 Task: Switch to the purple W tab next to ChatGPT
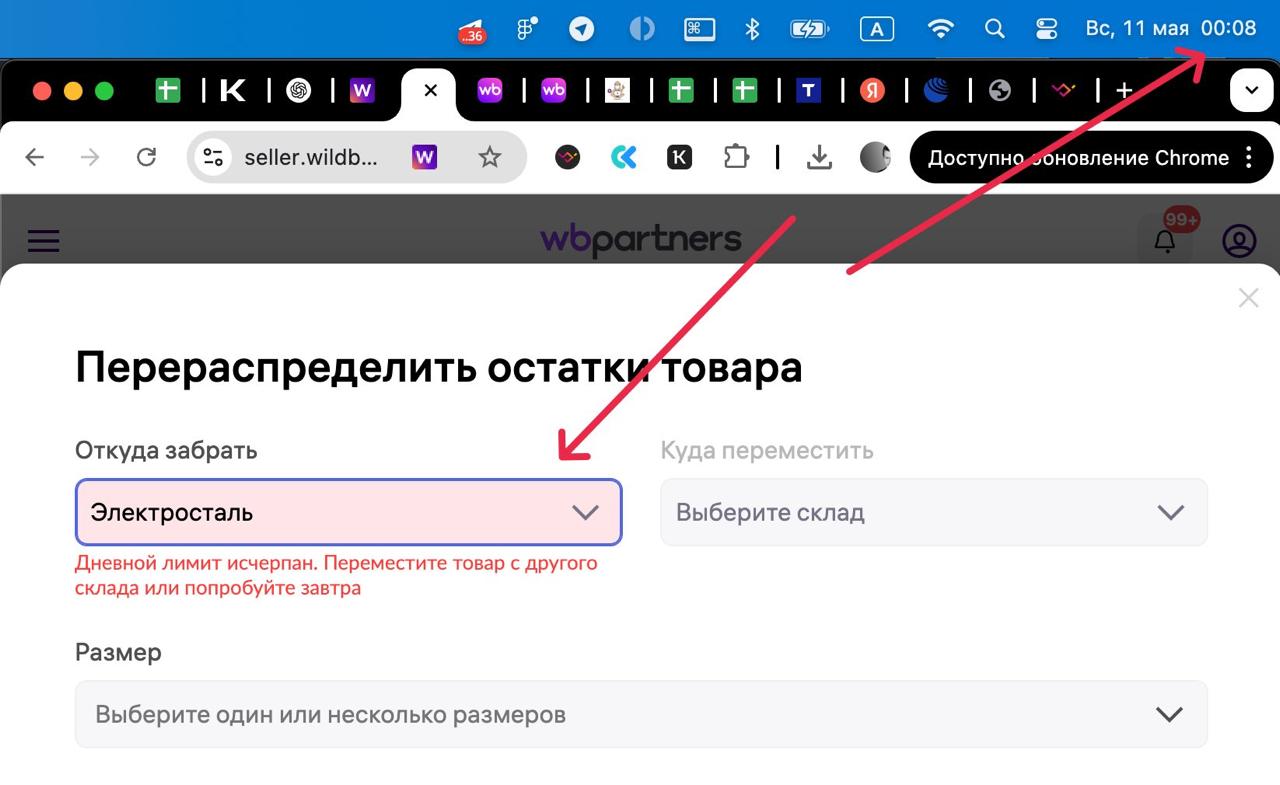click(362, 91)
